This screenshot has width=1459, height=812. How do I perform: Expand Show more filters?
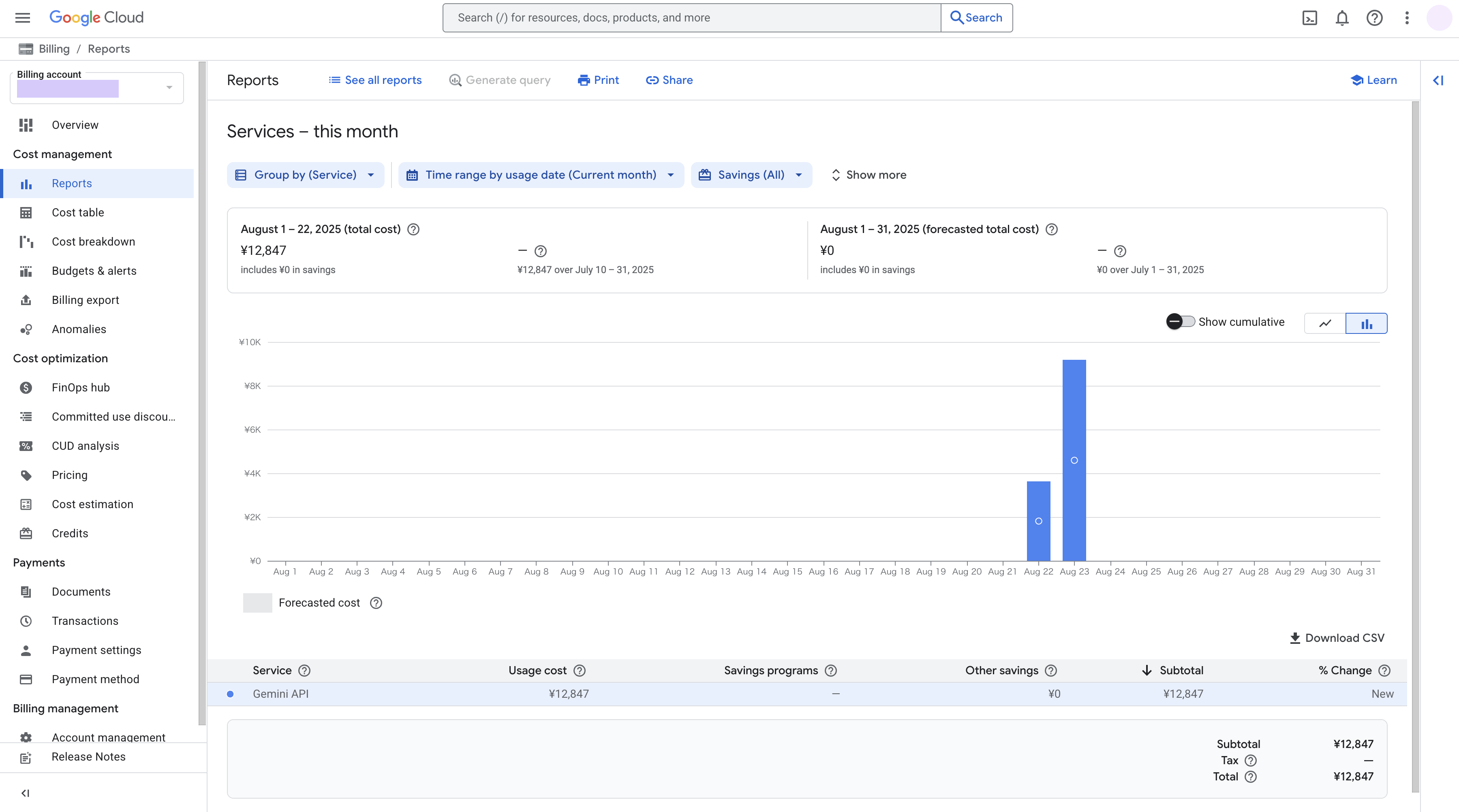tap(869, 175)
